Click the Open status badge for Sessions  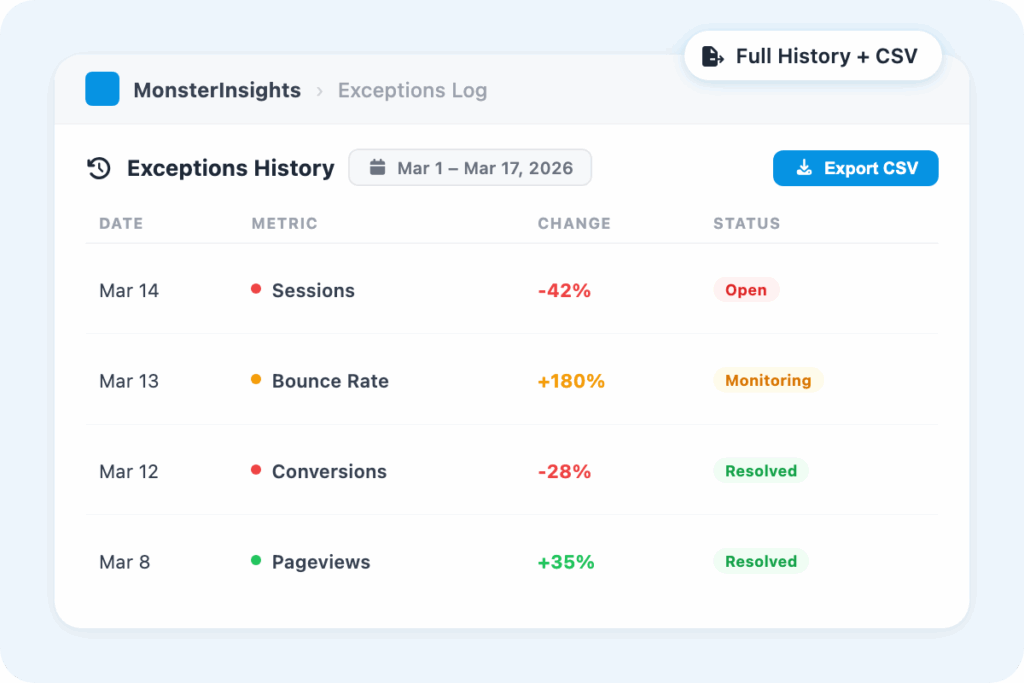pyautogui.click(x=746, y=290)
